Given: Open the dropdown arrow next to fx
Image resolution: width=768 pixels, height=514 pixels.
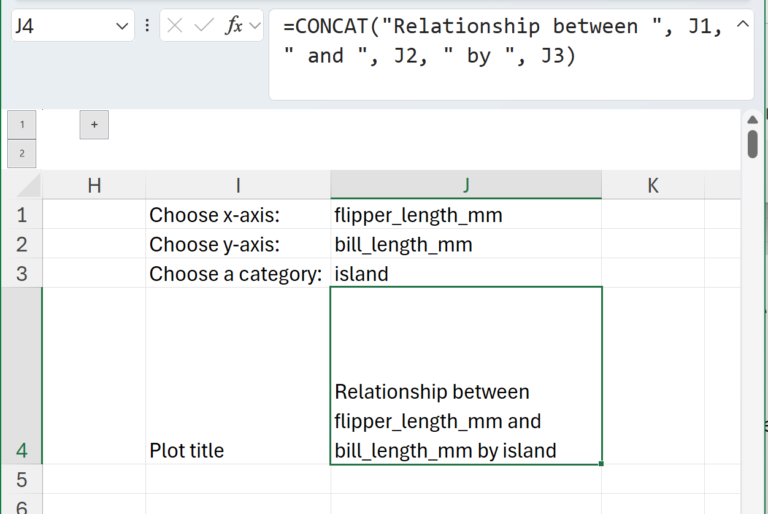Looking at the screenshot, I should 255,26.
